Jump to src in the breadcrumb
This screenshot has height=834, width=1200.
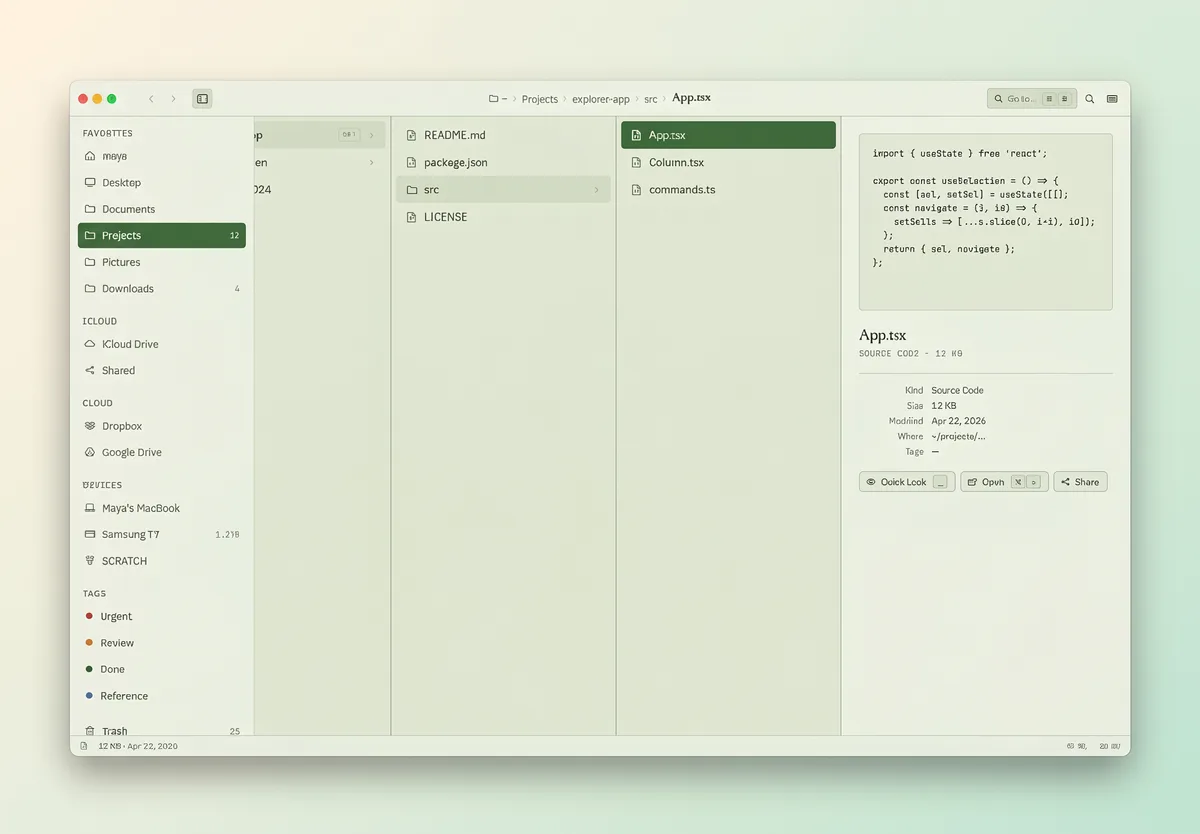651,99
